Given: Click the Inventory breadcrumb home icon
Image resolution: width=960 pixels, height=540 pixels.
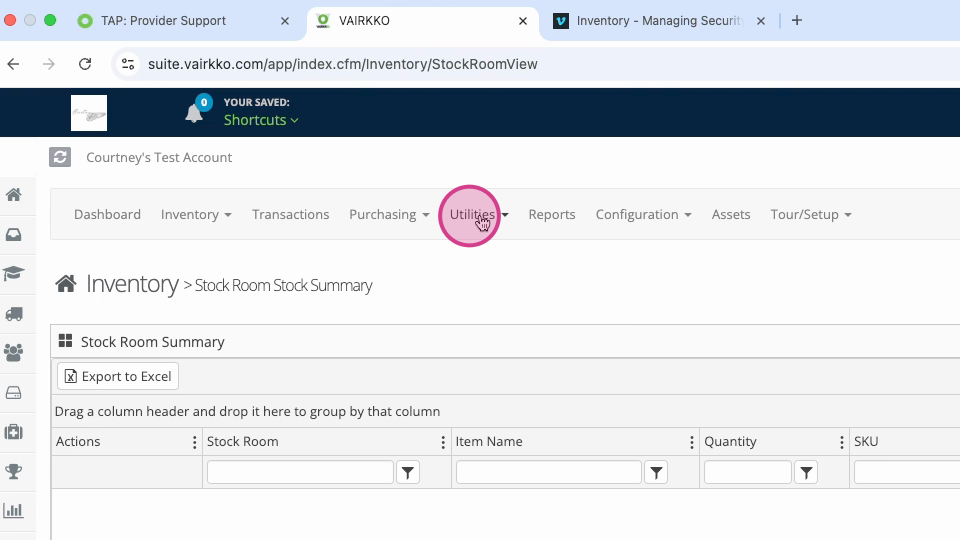Looking at the screenshot, I should pyautogui.click(x=66, y=283).
